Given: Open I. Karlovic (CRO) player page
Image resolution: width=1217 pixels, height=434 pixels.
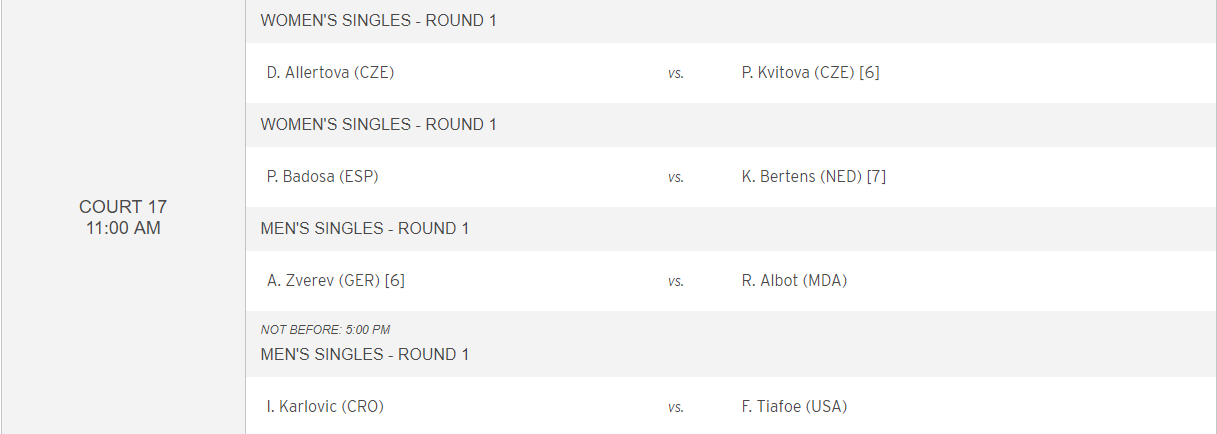Looking at the screenshot, I should click(x=325, y=406).
